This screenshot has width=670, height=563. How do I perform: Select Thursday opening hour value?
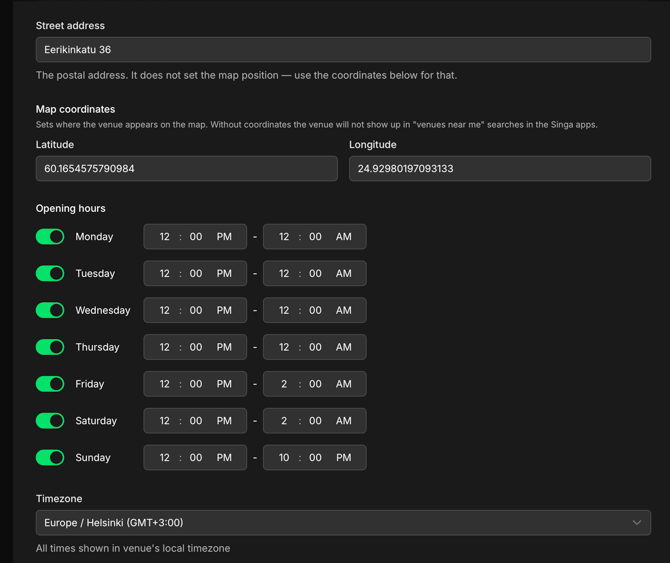click(x=165, y=347)
